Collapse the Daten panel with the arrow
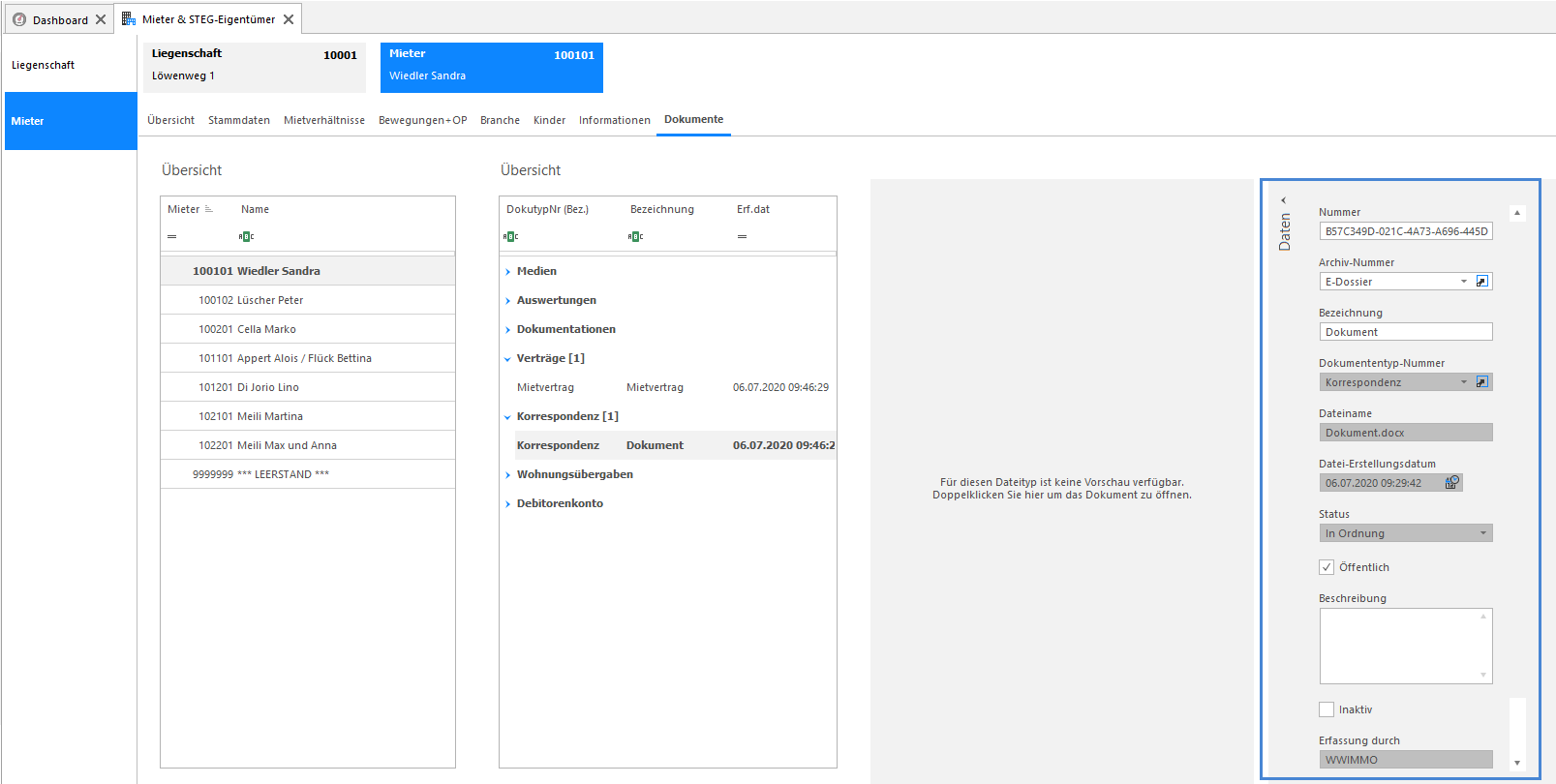1556x784 pixels. (x=1284, y=200)
